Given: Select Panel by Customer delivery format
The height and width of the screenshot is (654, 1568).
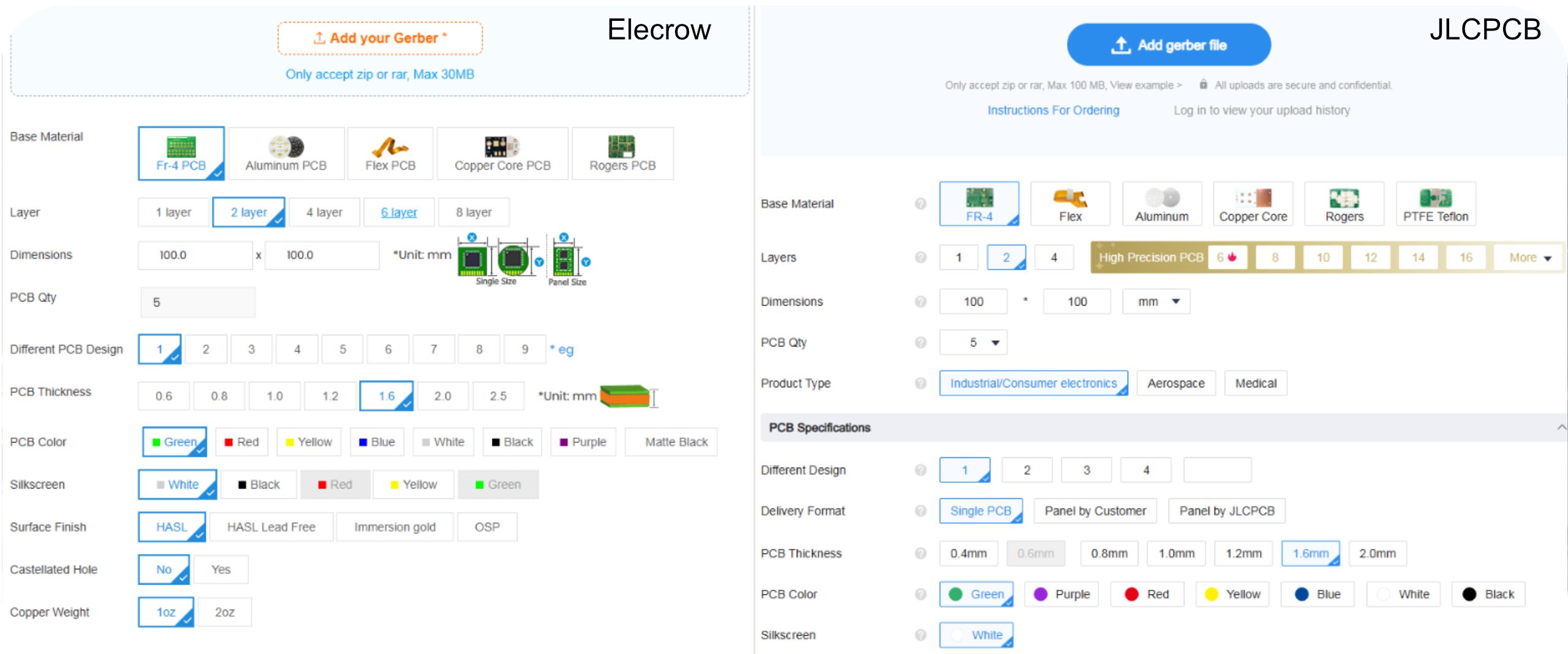Looking at the screenshot, I should pos(1095,511).
